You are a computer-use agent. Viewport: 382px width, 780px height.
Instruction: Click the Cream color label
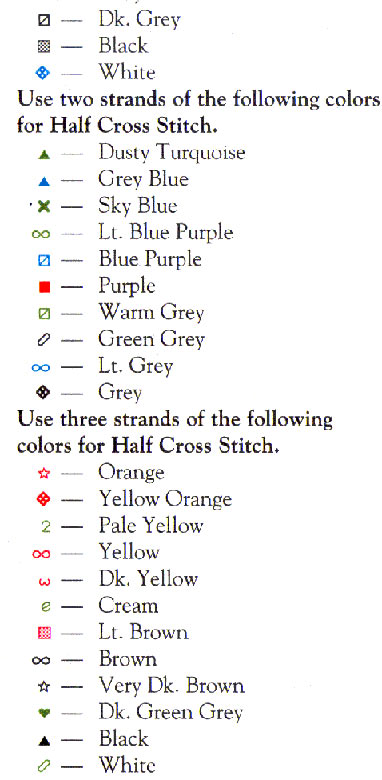click(x=128, y=606)
